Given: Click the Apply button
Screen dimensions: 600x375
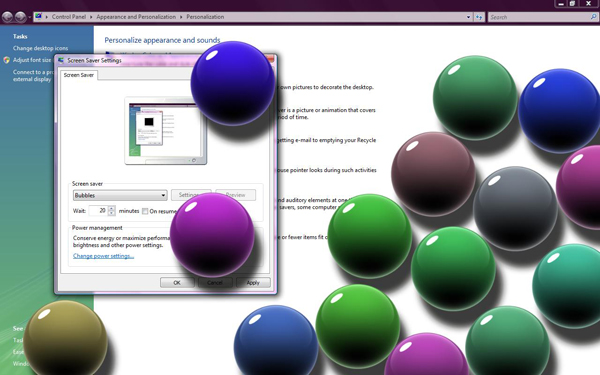Looking at the screenshot, I should pyautogui.click(x=253, y=282).
